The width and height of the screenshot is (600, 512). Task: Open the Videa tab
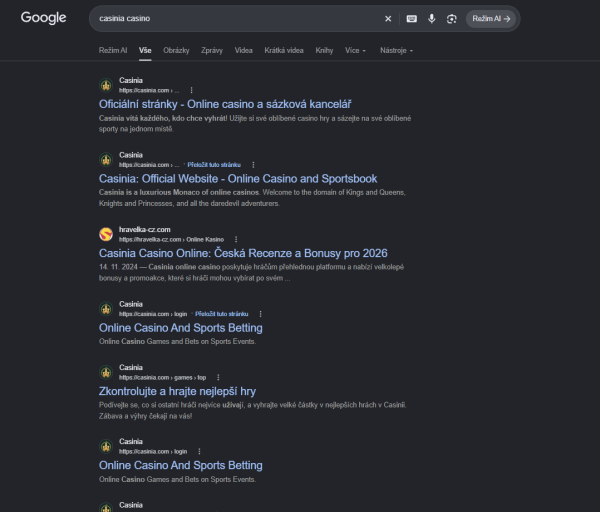(244, 51)
